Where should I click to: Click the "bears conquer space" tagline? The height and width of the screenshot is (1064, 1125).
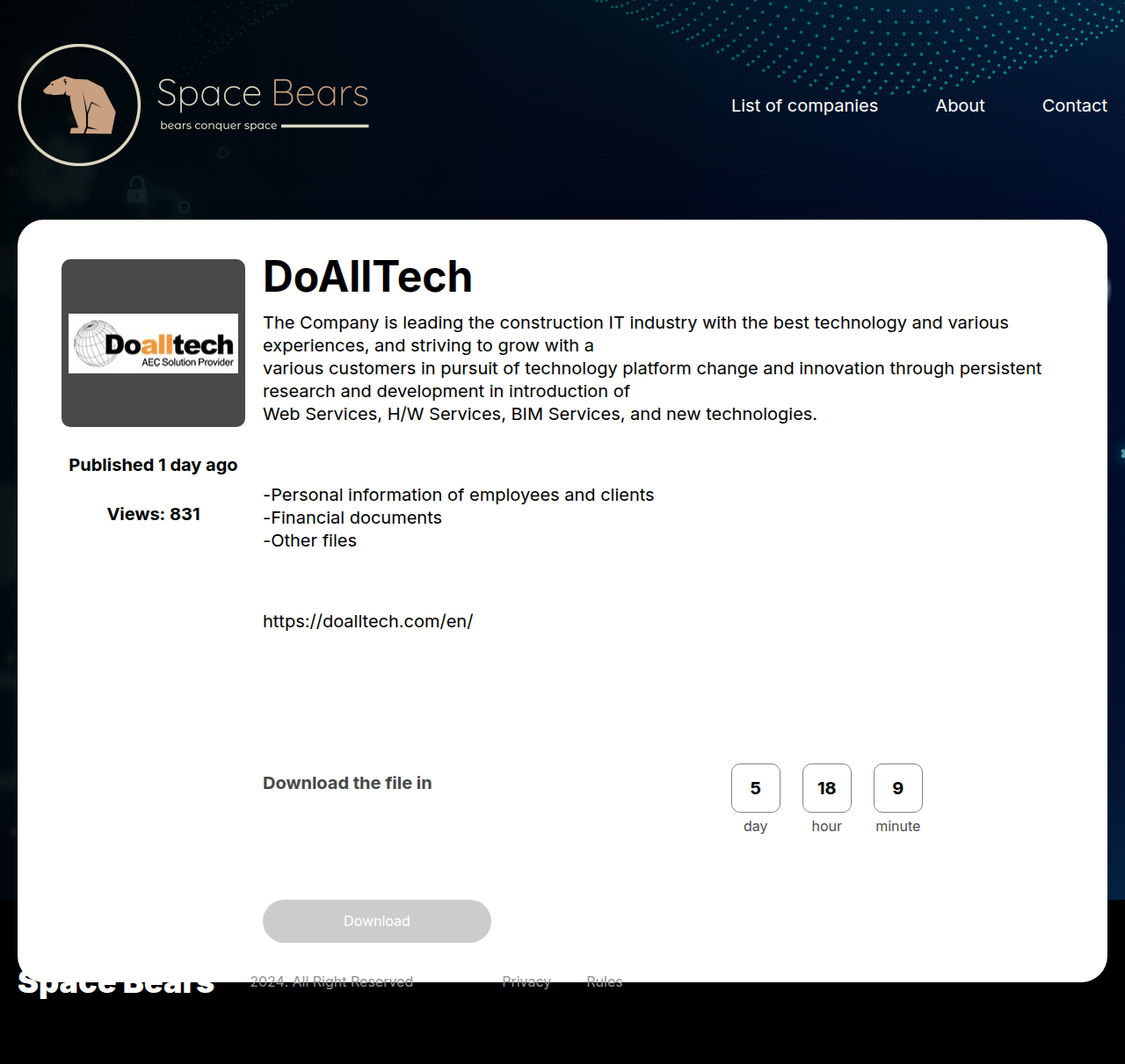point(219,126)
